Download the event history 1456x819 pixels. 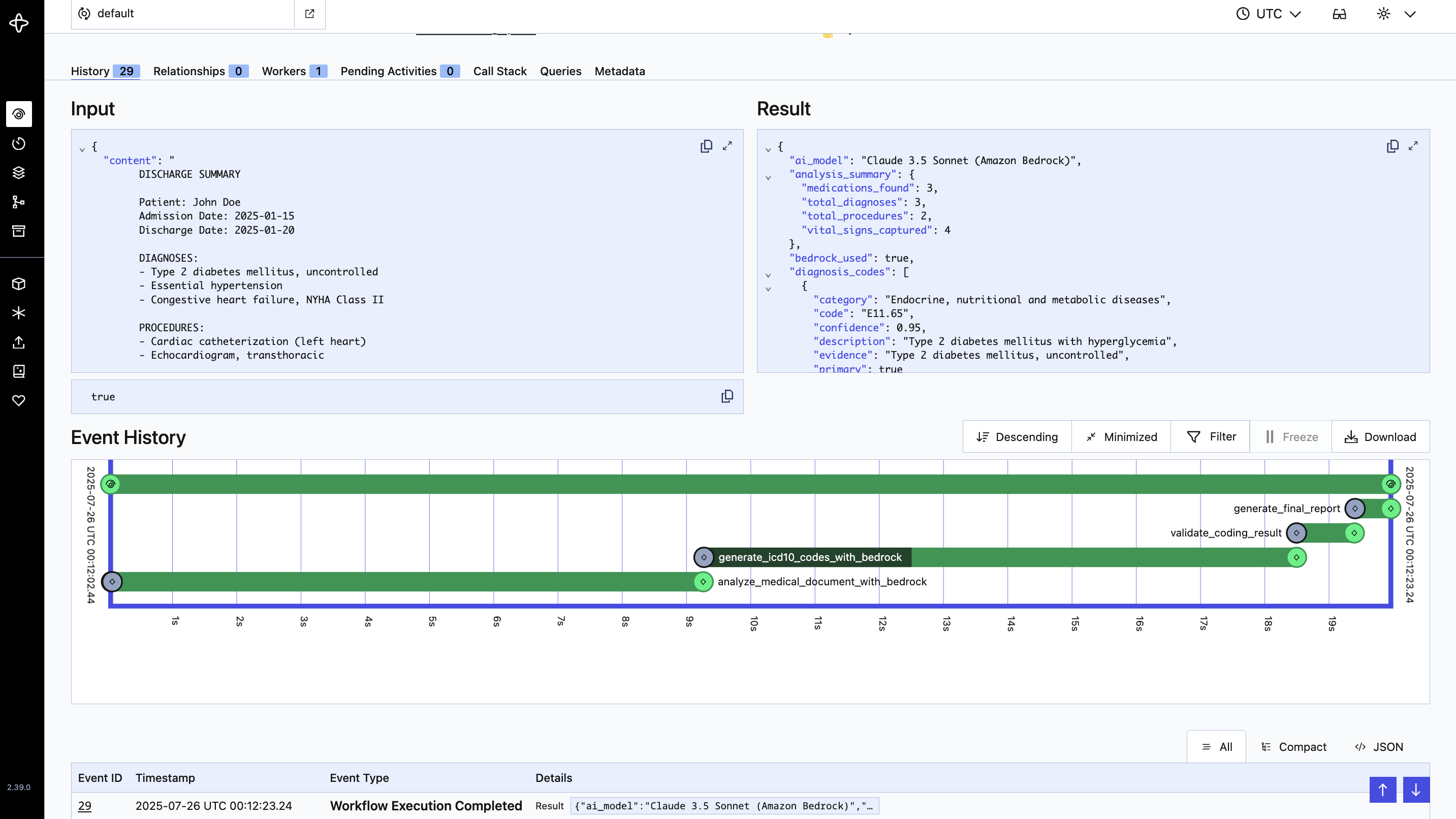[x=1380, y=437]
